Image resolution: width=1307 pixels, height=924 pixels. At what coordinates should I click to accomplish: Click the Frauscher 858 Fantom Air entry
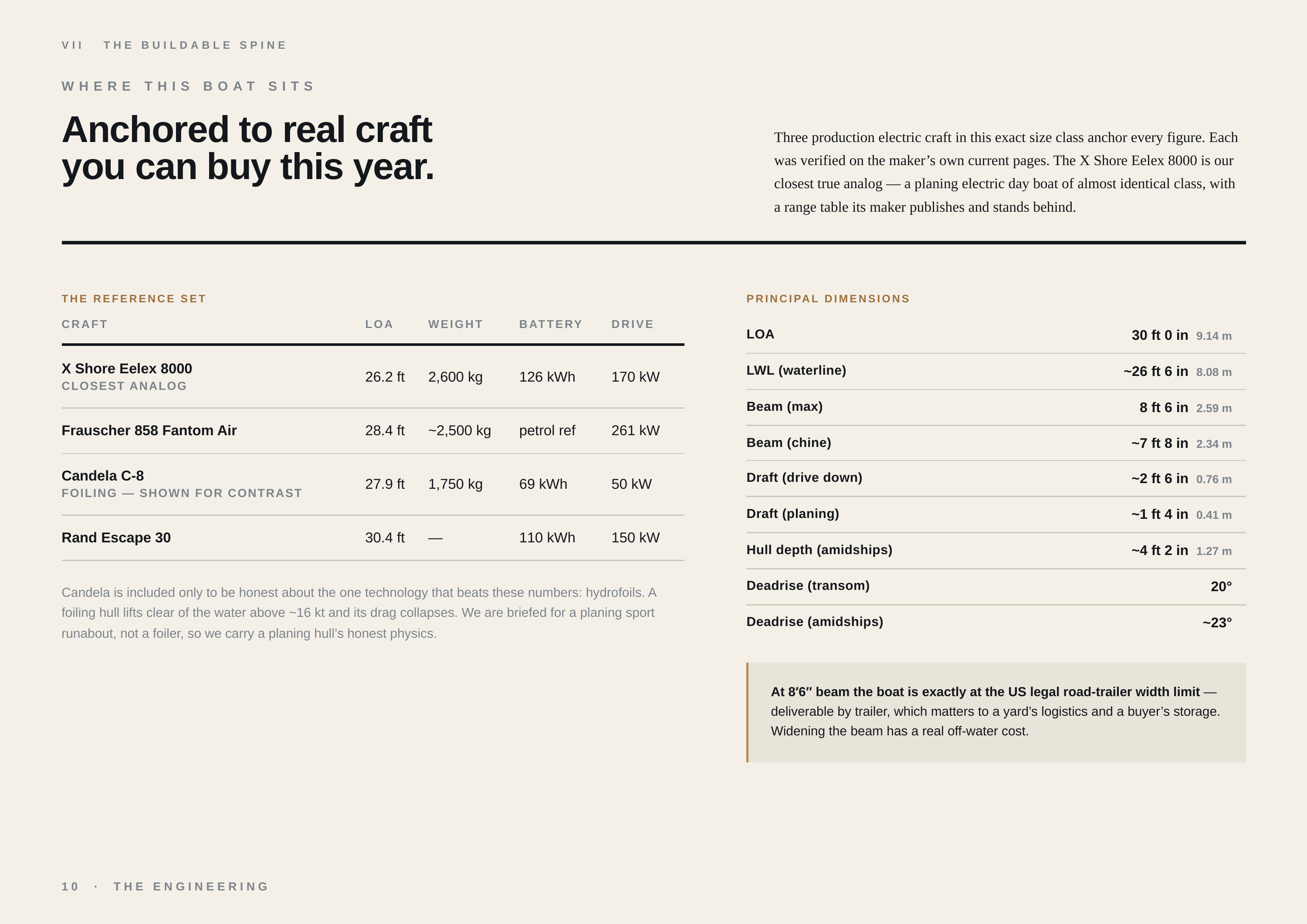click(x=149, y=430)
